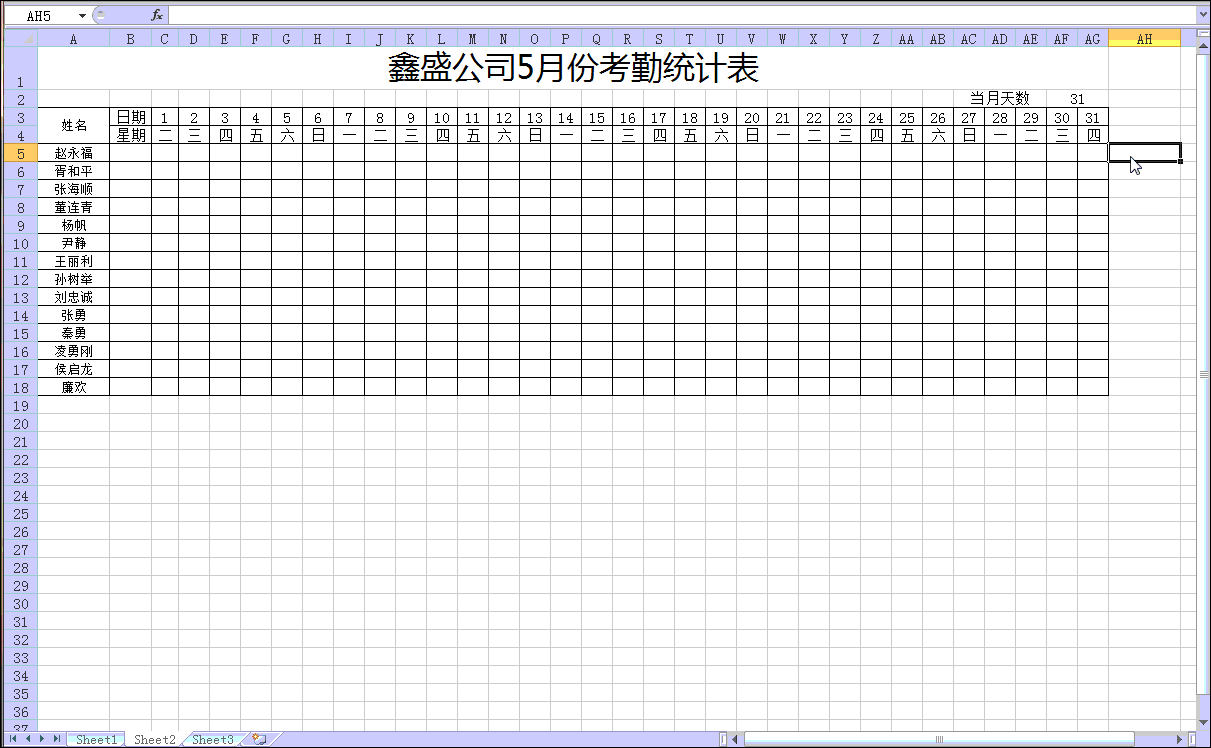Viewport: 1211px width, 748px height.
Task: Click the 日期 header cell
Action: pyautogui.click(x=131, y=117)
